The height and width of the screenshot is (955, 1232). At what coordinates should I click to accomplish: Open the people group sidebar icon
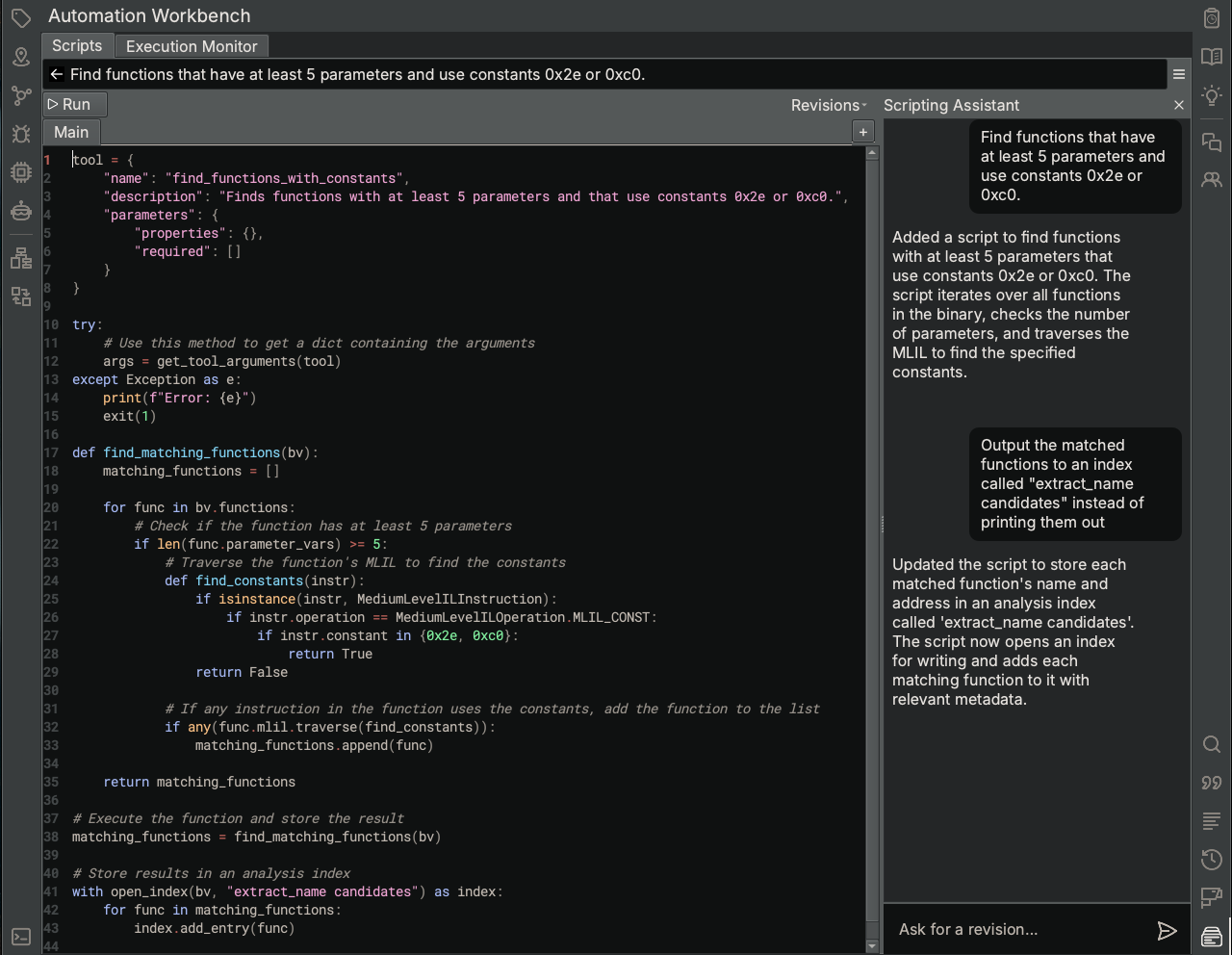point(1212,180)
